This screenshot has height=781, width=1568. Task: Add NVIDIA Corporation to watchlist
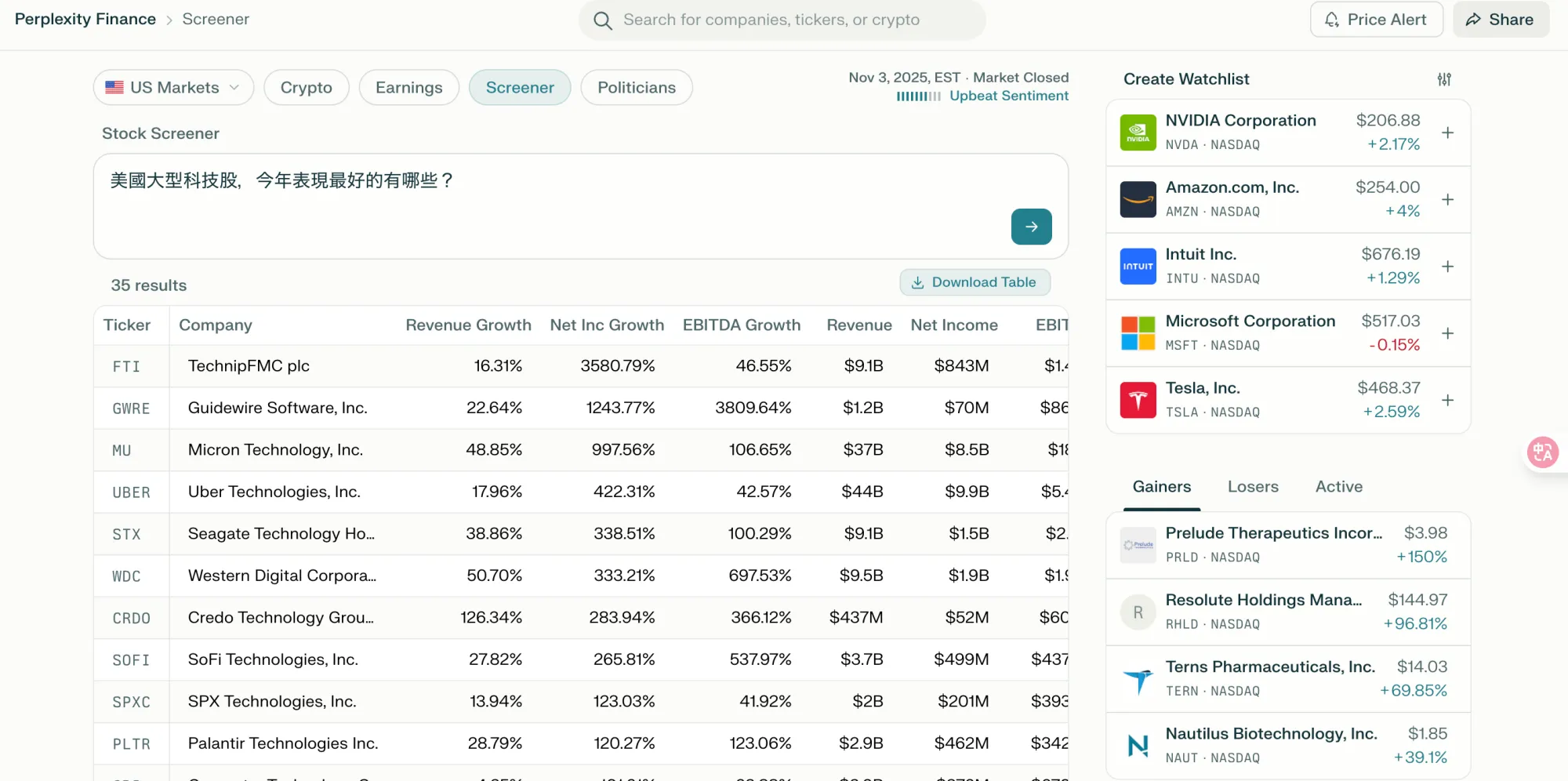coord(1447,133)
